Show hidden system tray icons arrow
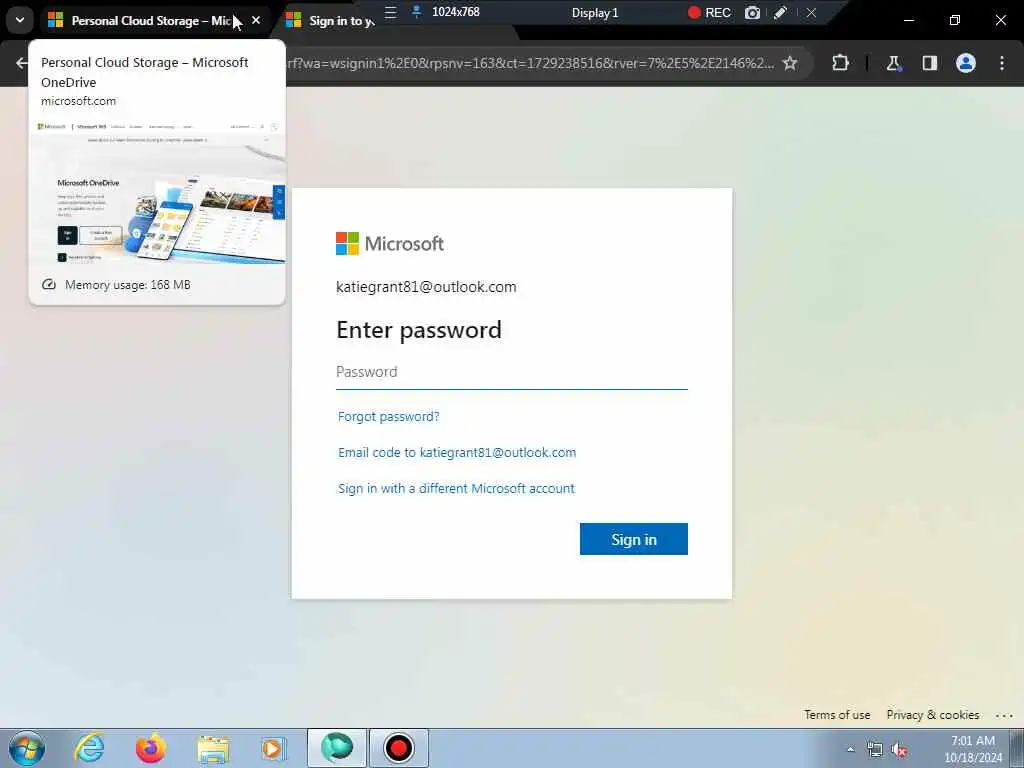 click(x=850, y=749)
